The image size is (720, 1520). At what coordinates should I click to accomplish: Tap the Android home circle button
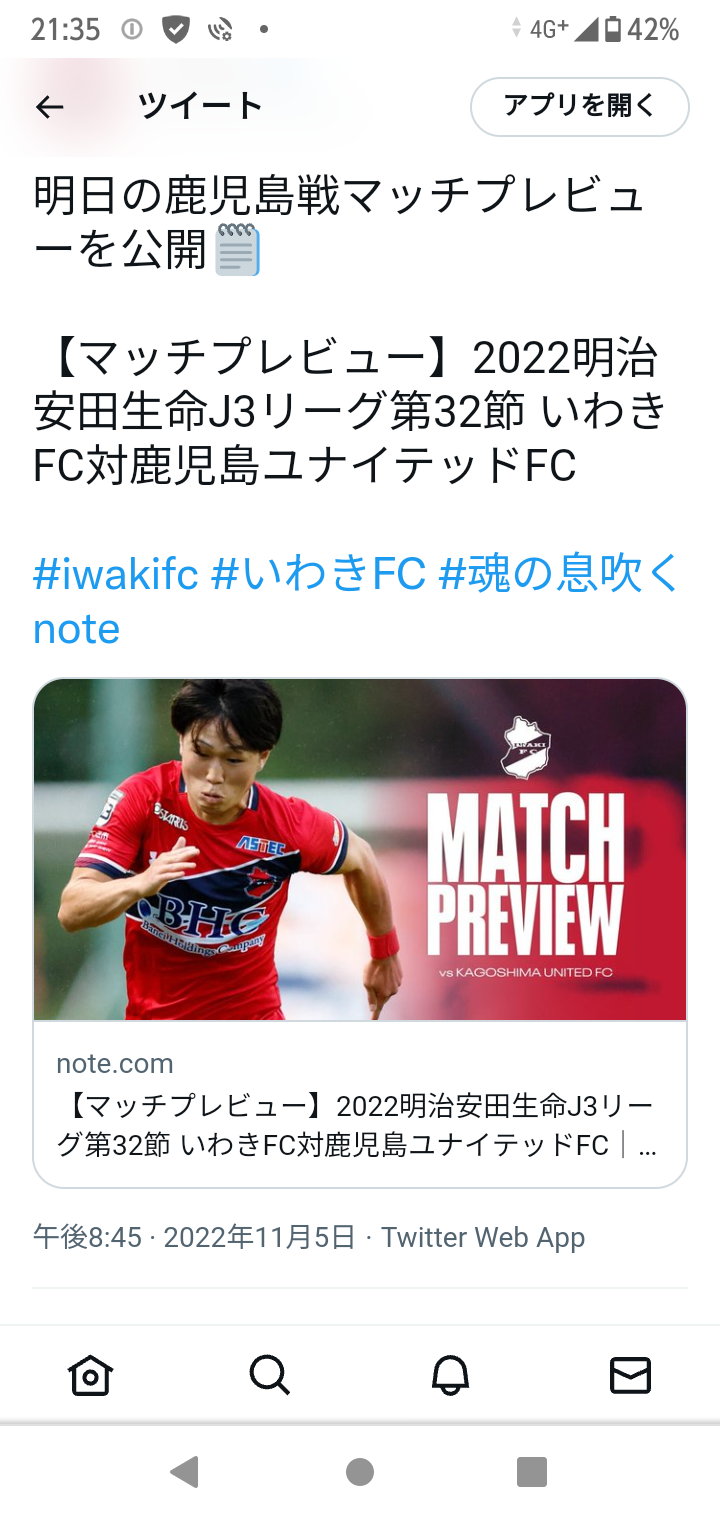tap(360, 1472)
